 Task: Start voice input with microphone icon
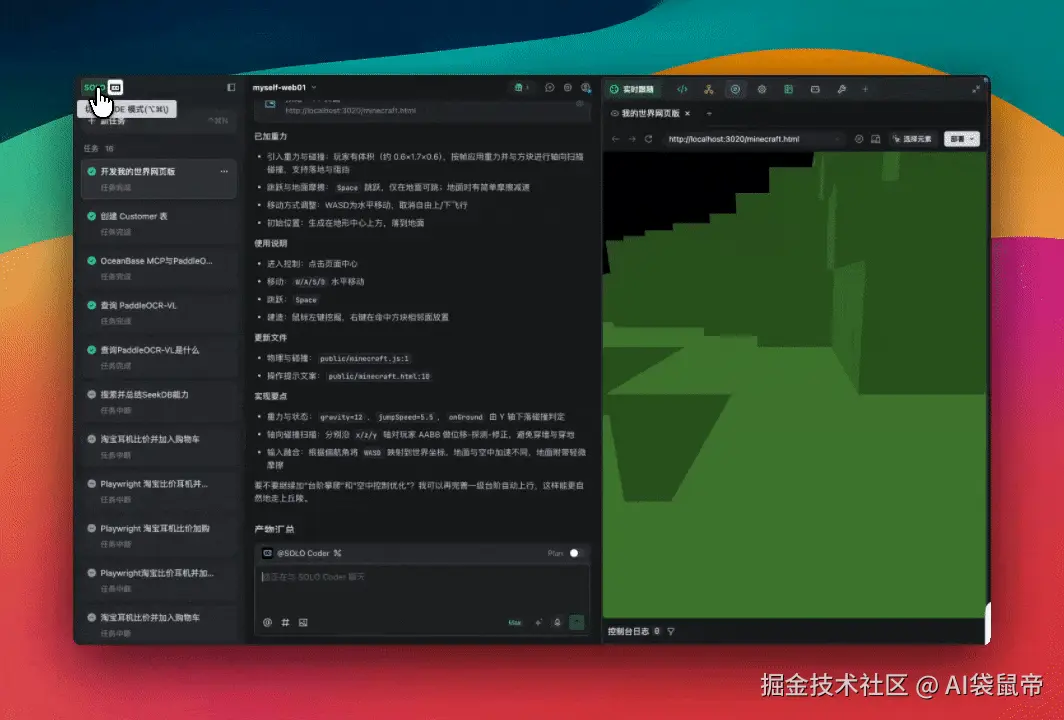557,622
